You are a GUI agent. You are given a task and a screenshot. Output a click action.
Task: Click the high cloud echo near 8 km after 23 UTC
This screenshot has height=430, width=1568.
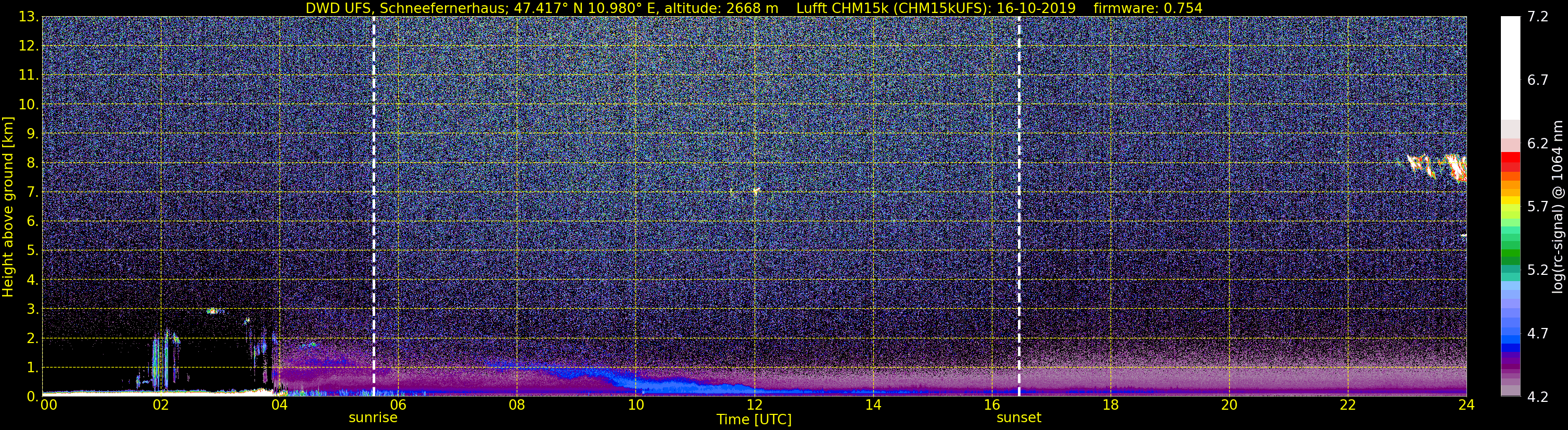point(1436,168)
